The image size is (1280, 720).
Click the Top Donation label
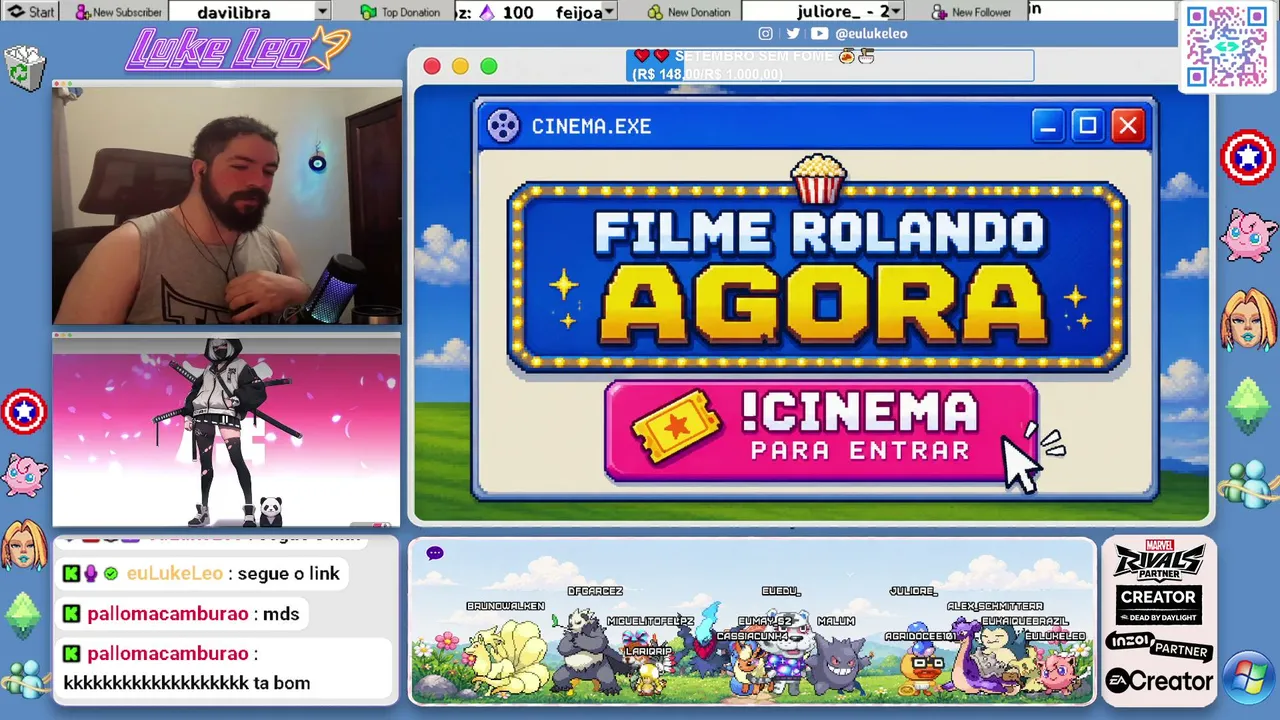point(410,12)
